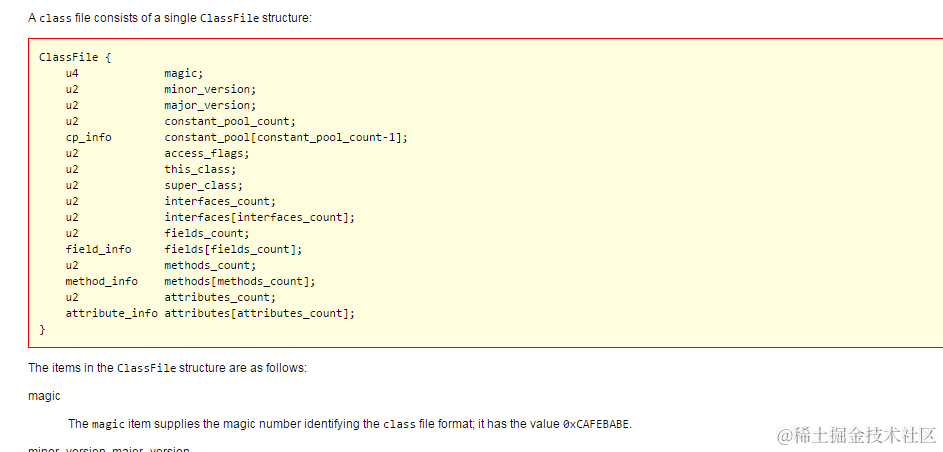Select the 'access_flags;' line
943x452 pixels.
[x=207, y=153]
